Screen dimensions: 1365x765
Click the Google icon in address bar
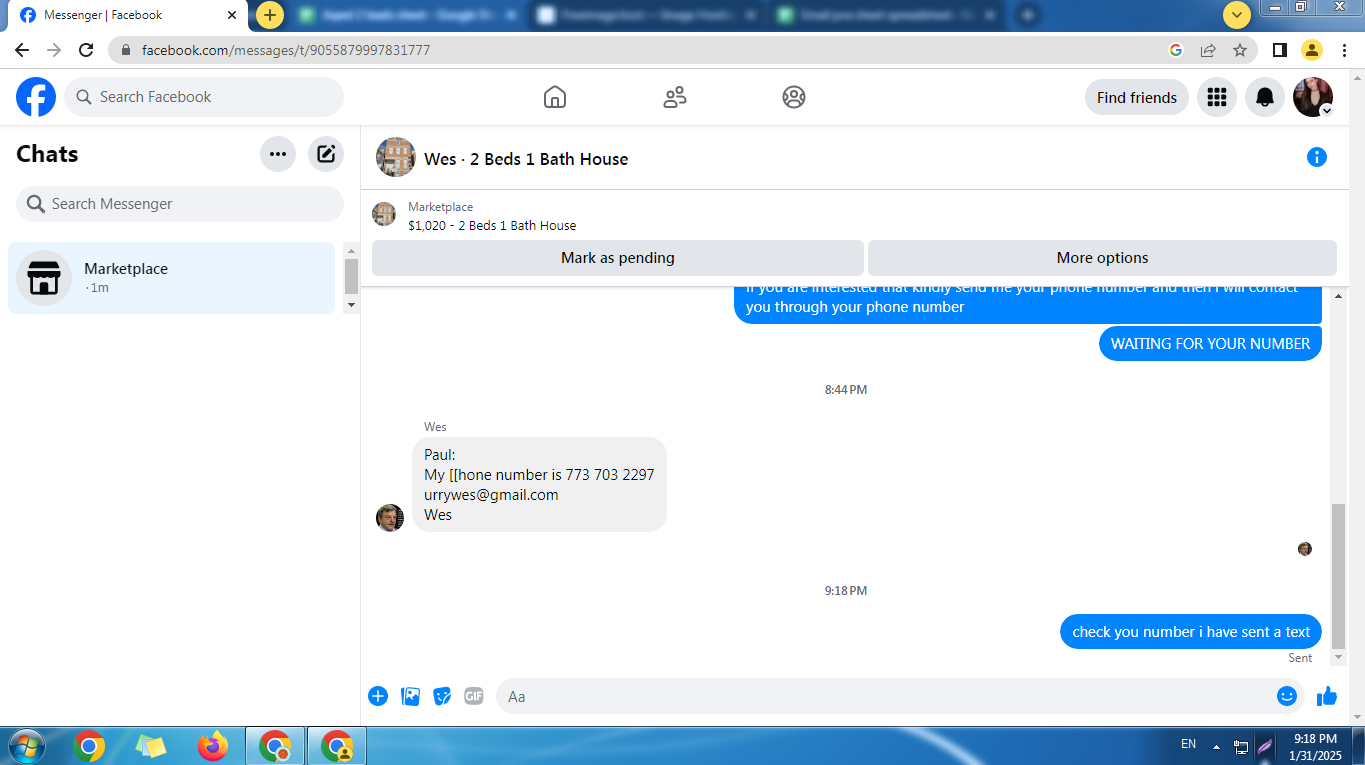[1176, 50]
